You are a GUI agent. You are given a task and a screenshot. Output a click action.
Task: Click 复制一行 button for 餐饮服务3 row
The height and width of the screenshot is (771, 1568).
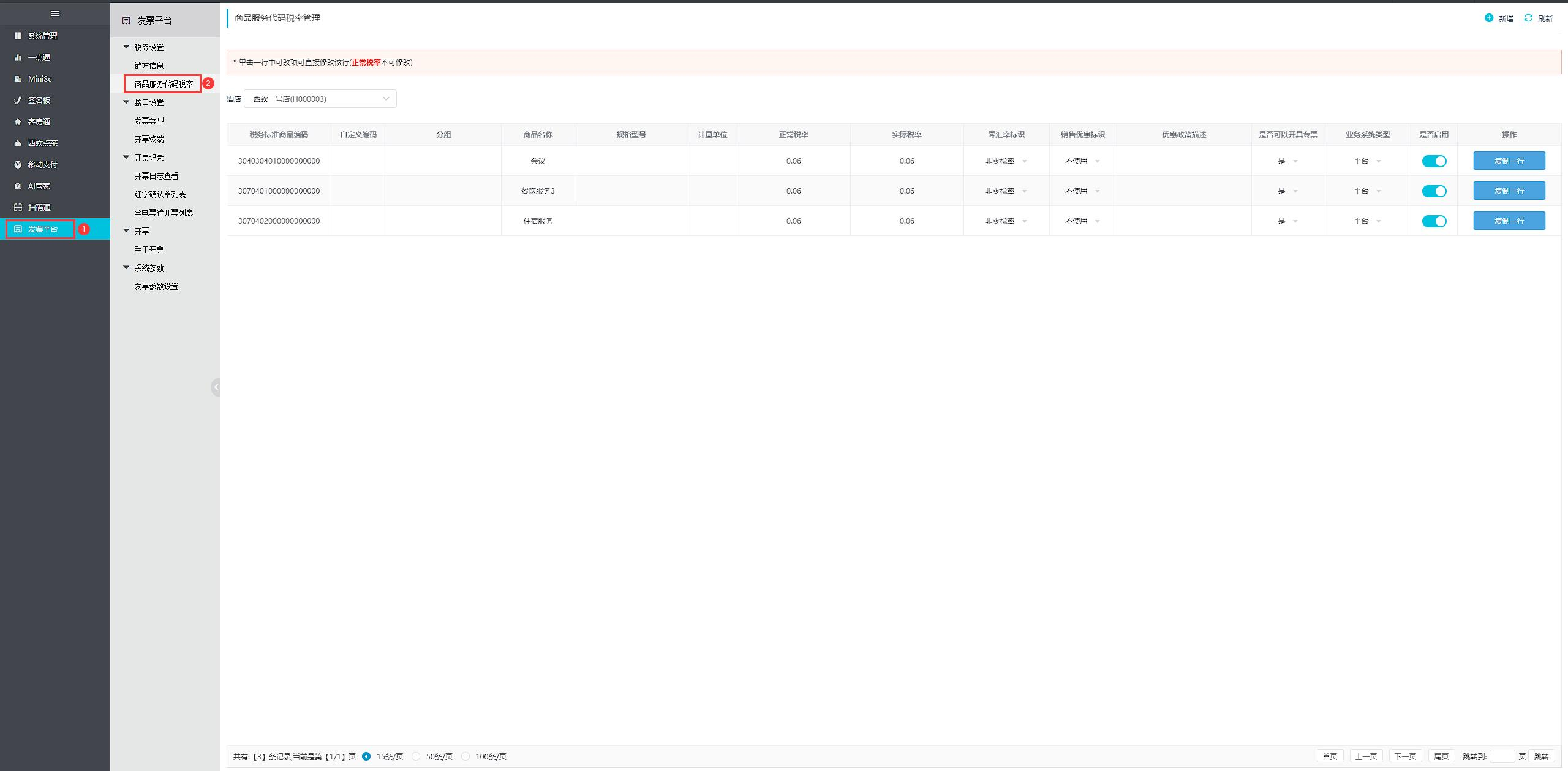[x=1509, y=191]
